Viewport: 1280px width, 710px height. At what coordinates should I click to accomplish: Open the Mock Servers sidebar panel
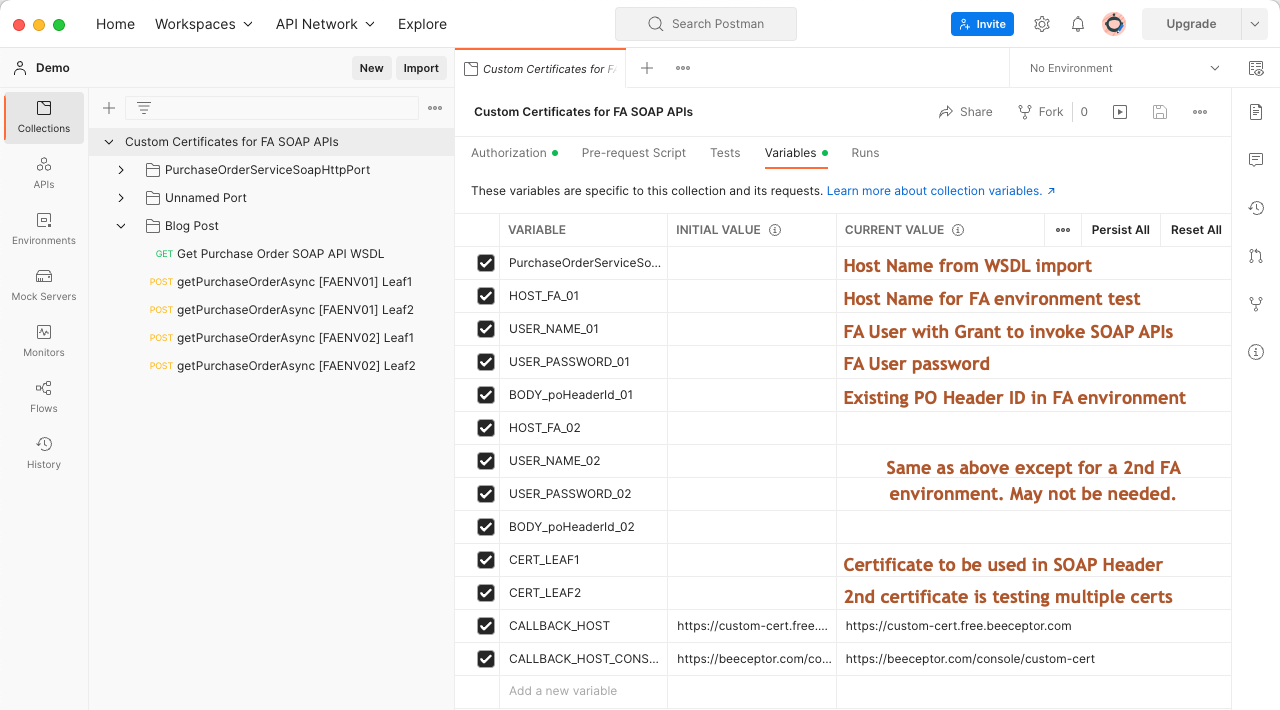pos(44,284)
